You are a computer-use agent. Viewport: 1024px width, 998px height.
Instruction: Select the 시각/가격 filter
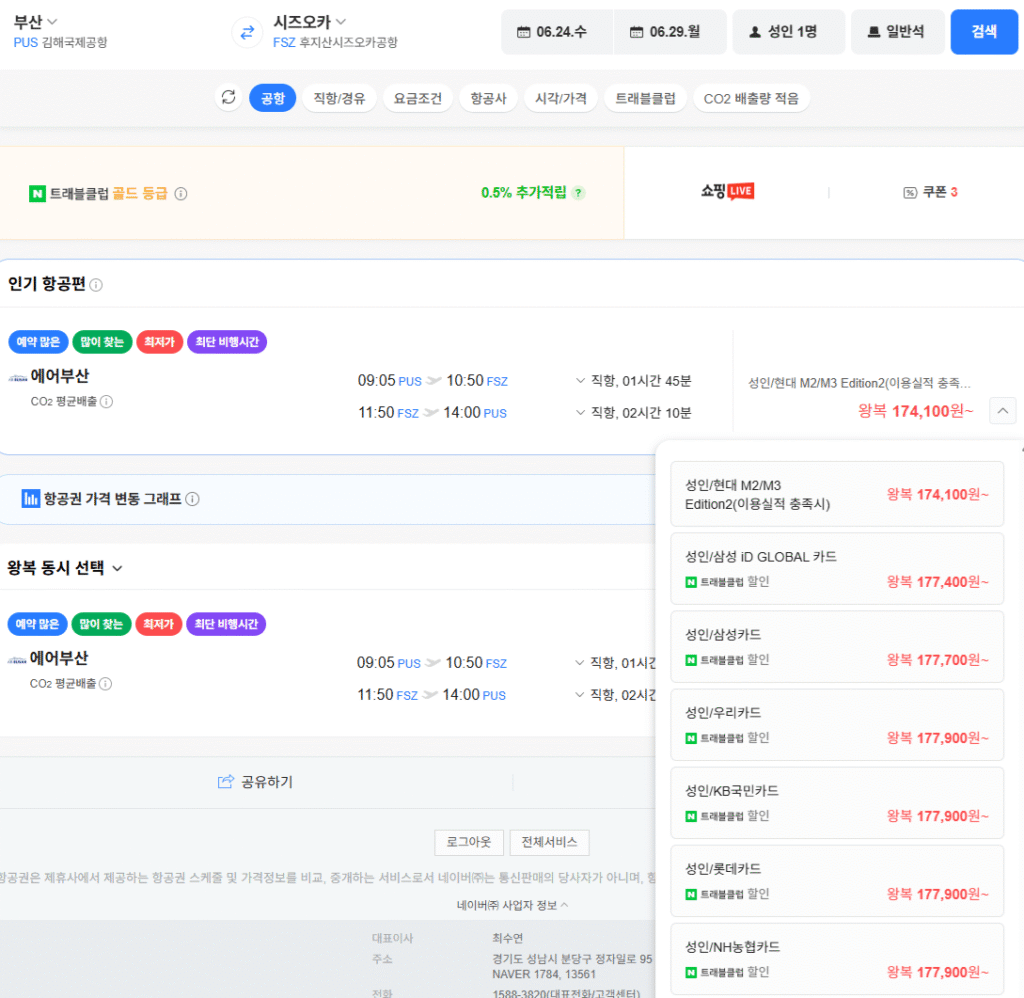click(560, 98)
